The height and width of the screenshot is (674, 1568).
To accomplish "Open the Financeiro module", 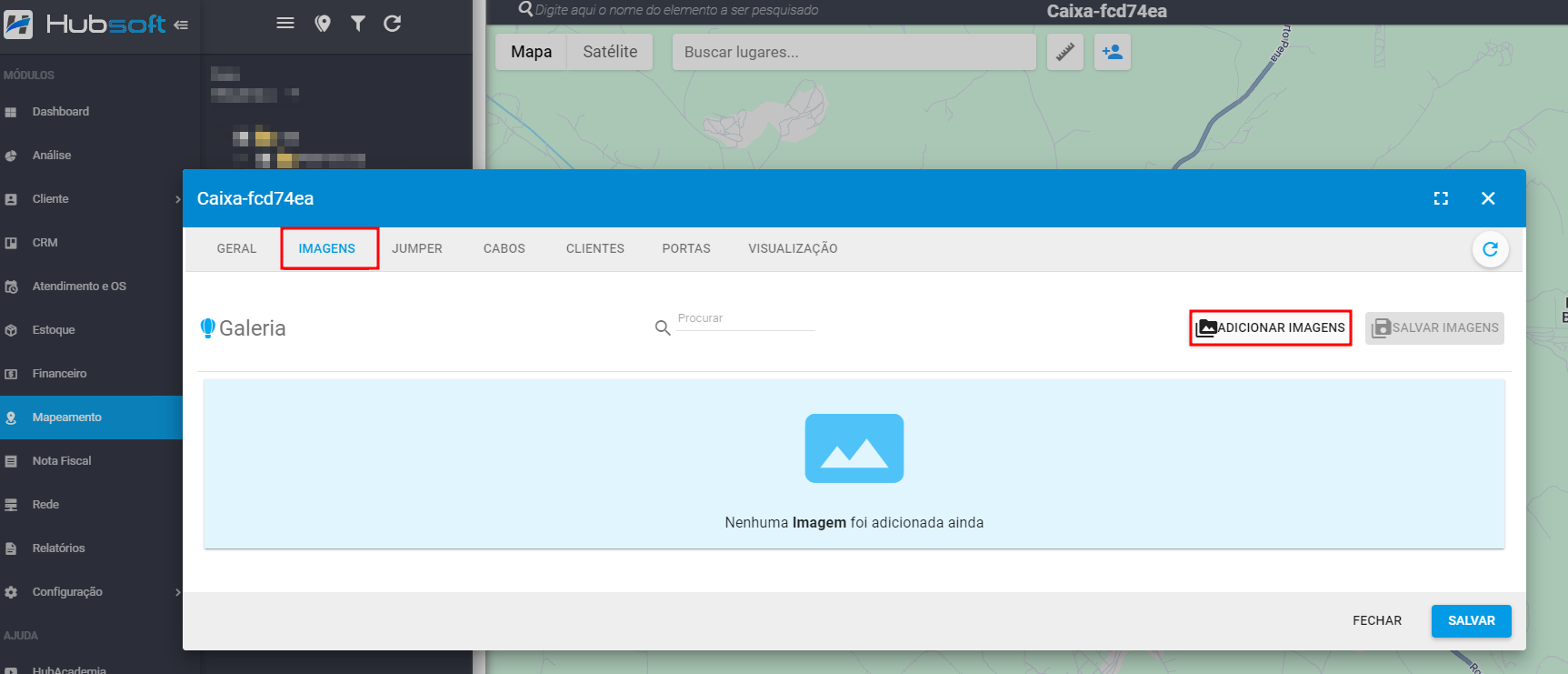I will tap(91, 374).
